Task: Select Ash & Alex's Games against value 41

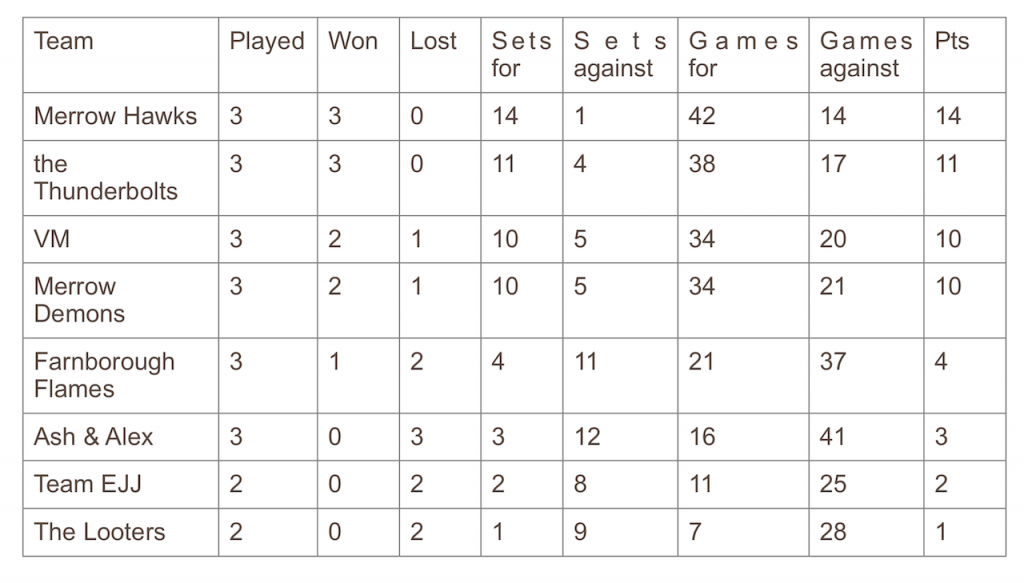Action: 833,437
